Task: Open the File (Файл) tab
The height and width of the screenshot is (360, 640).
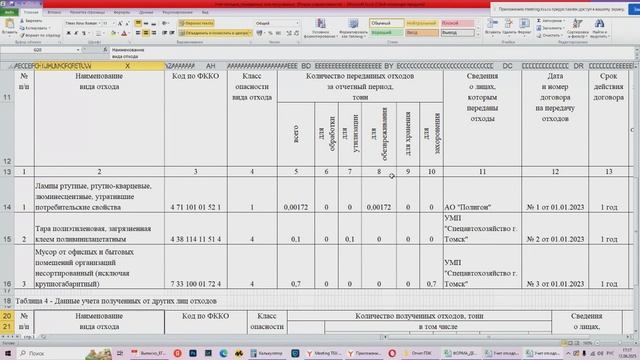Action: coord(9,12)
